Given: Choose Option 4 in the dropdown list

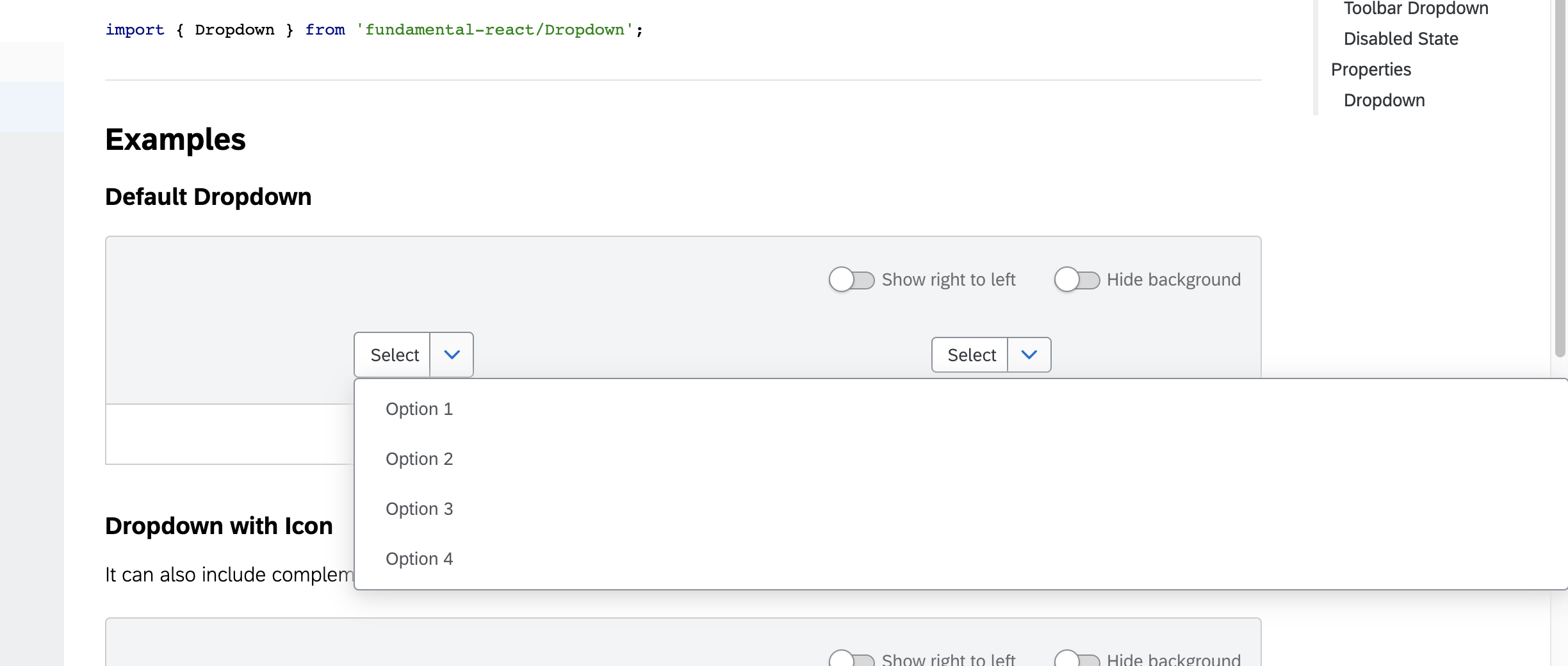Looking at the screenshot, I should 419,558.
